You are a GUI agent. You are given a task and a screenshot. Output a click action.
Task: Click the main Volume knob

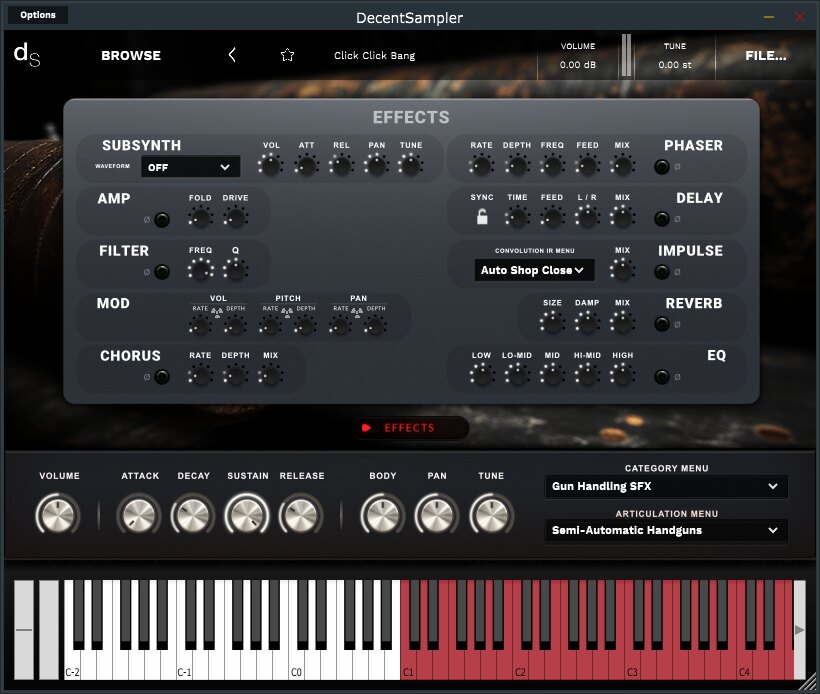click(58, 515)
